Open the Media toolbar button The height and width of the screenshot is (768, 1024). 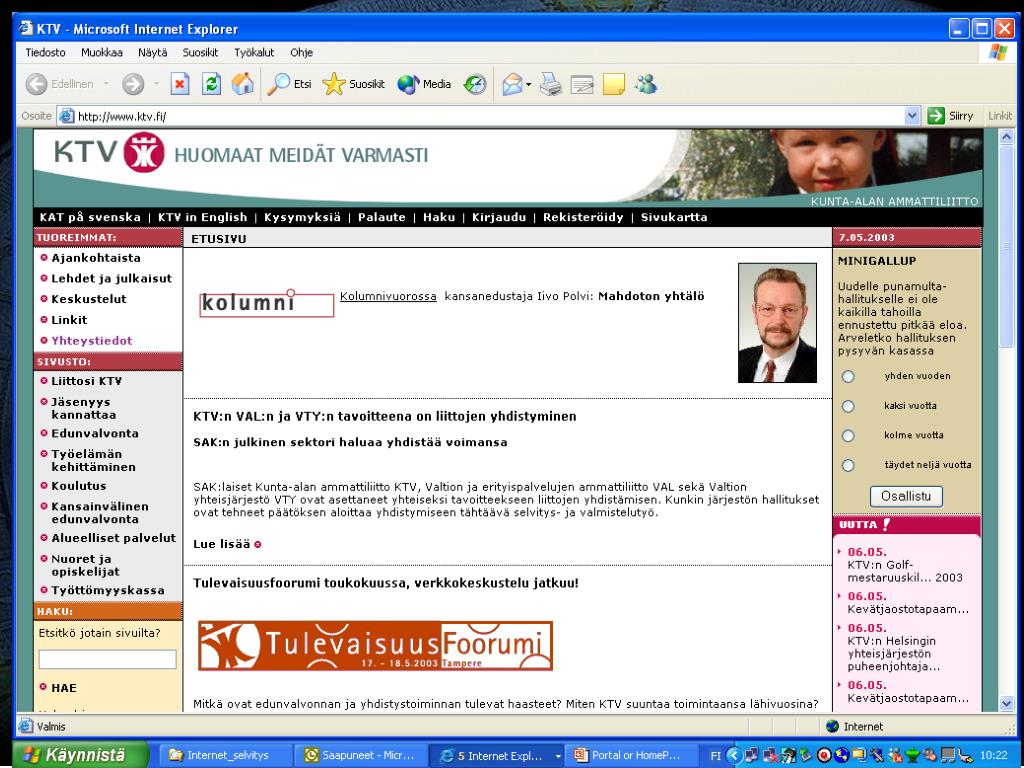pyautogui.click(x=424, y=84)
